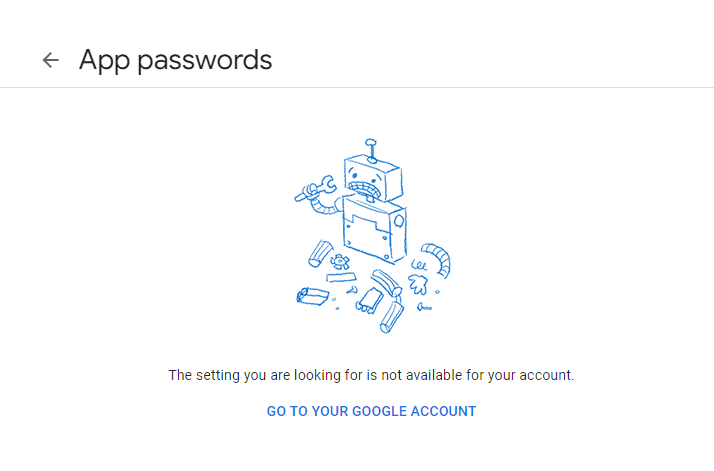Click the bottom-most cylinder leg piece
This screenshot has height=471, width=714.
pos(390,315)
